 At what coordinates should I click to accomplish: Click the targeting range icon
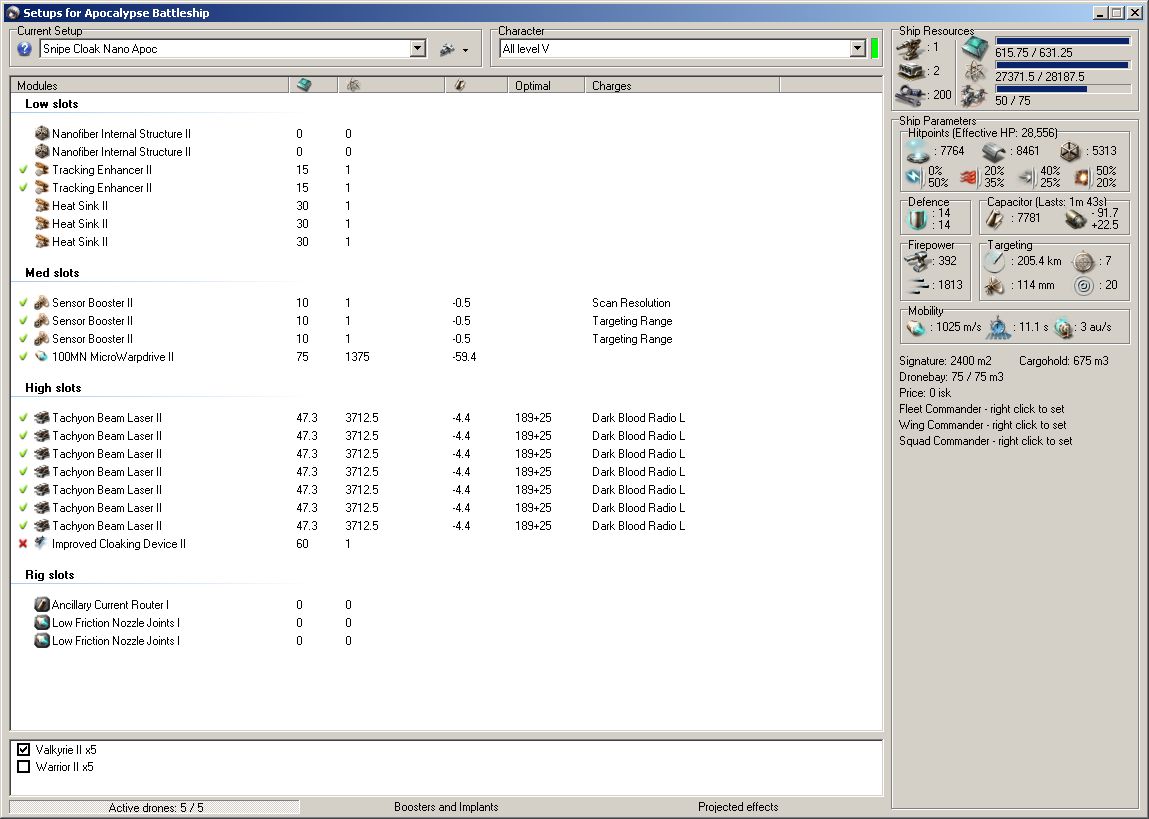pyautogui.click(x=994, y=261)
